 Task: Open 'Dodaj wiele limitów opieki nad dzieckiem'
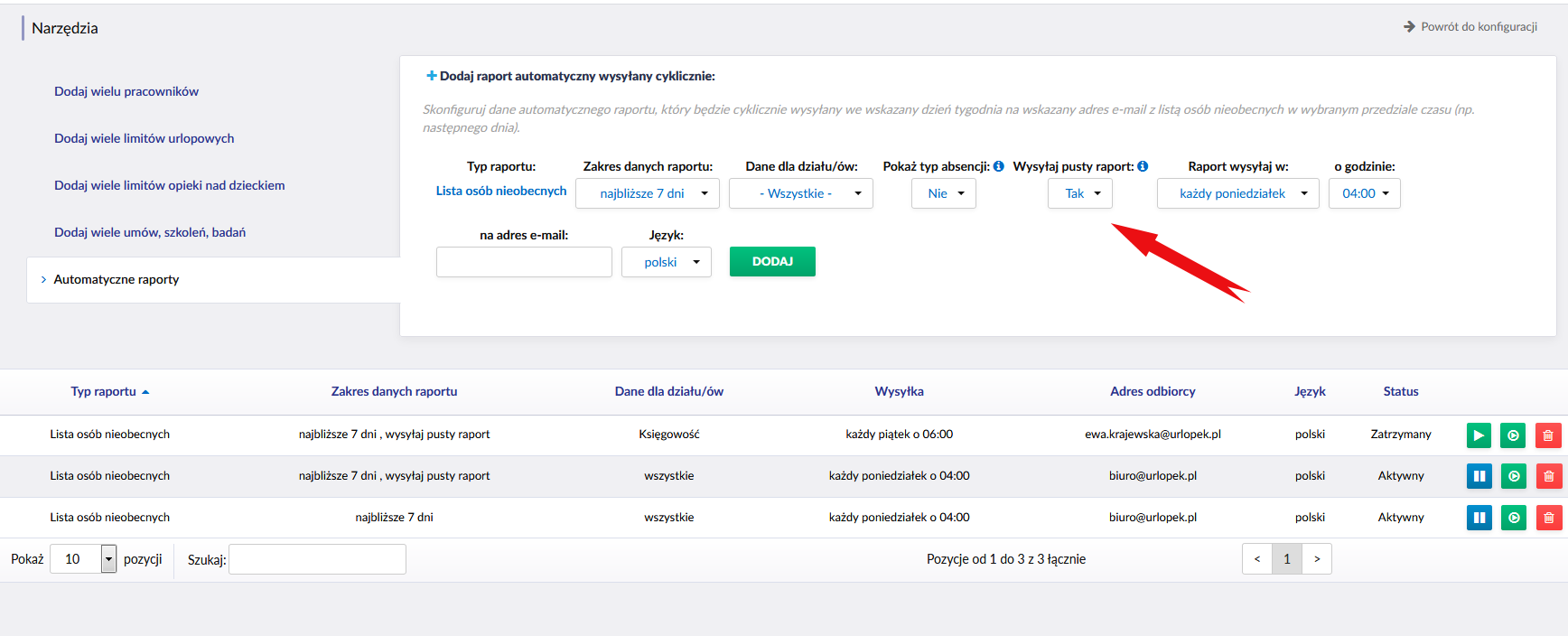tap(170, 185)
